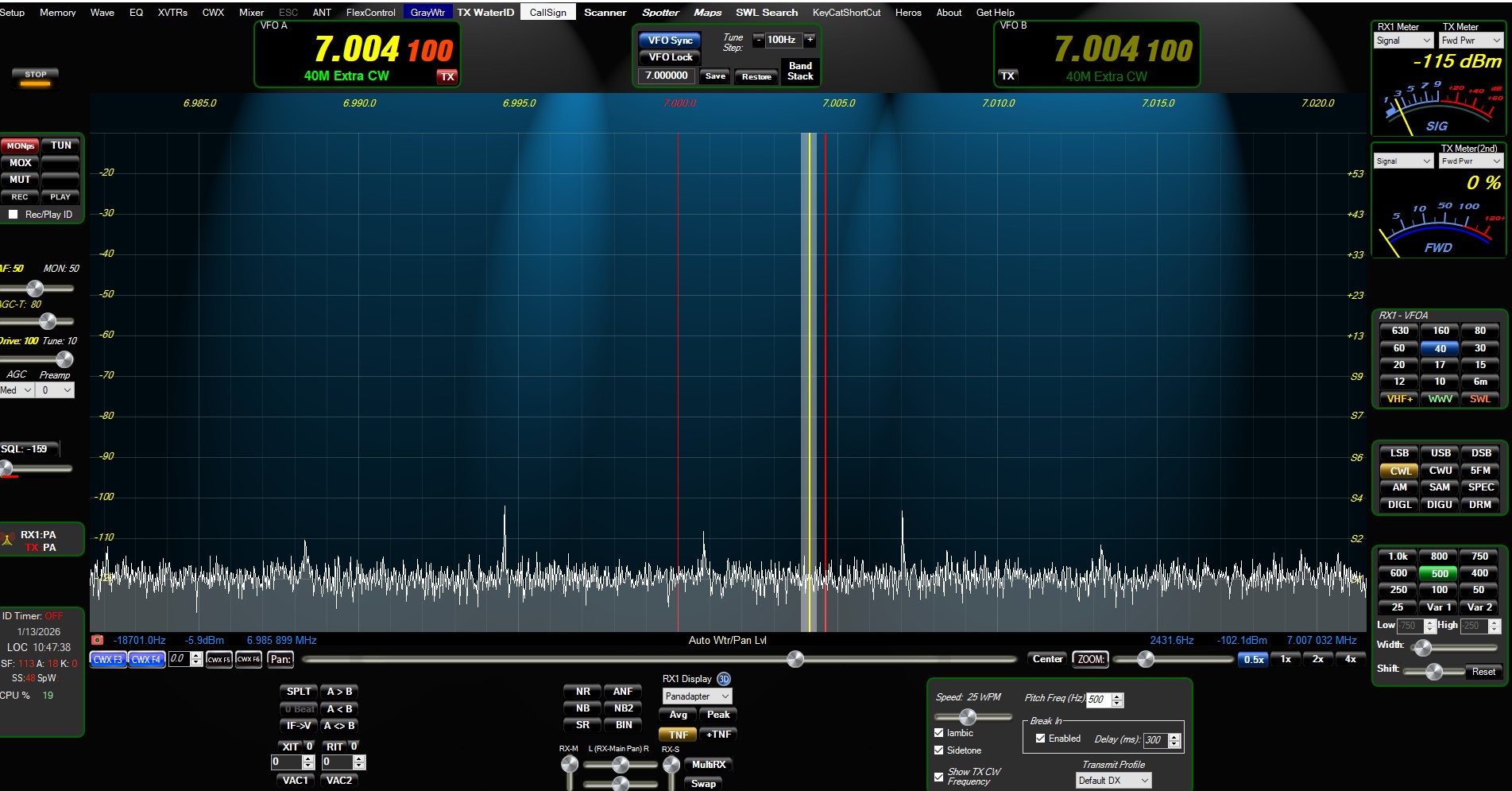Screen dimensions: 1512x791
Task: Click the red screenshot camera icon
Action: (97, 640)
